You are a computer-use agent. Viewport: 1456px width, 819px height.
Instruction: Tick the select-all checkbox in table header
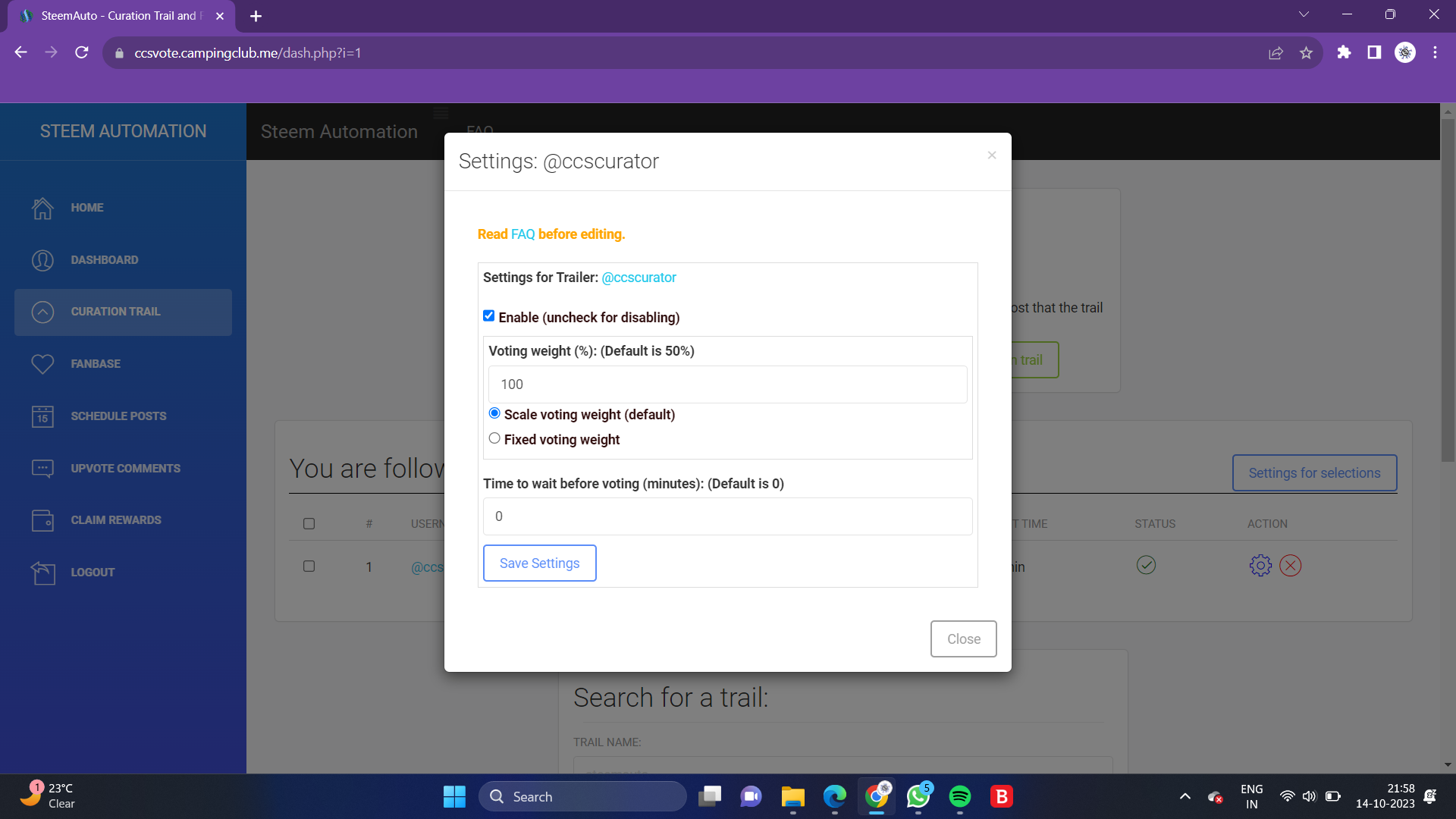click(309, 524)
